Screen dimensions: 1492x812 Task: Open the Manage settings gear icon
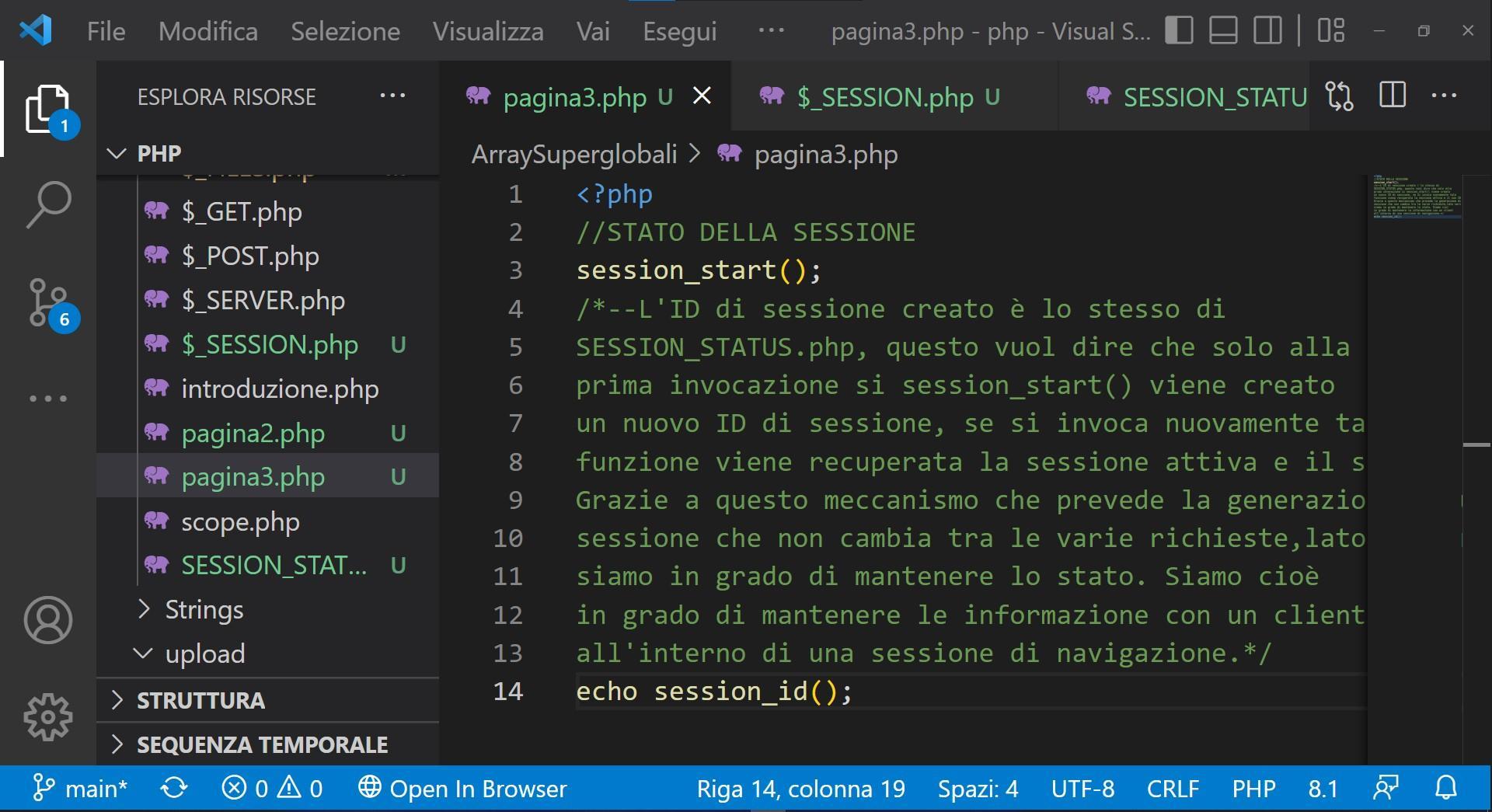[x=48, y=716]
